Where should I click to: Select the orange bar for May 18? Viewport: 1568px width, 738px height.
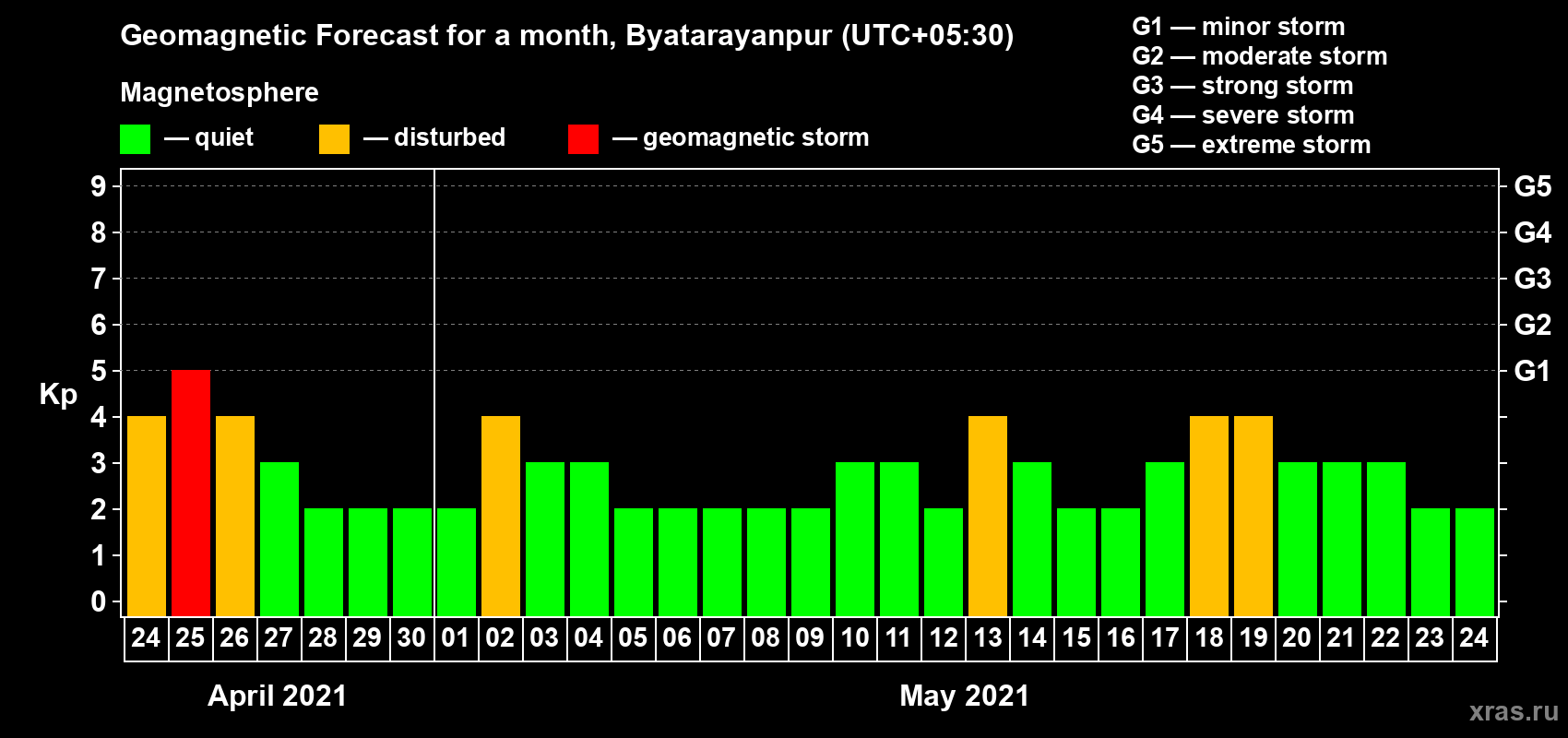click(1209, 517)
